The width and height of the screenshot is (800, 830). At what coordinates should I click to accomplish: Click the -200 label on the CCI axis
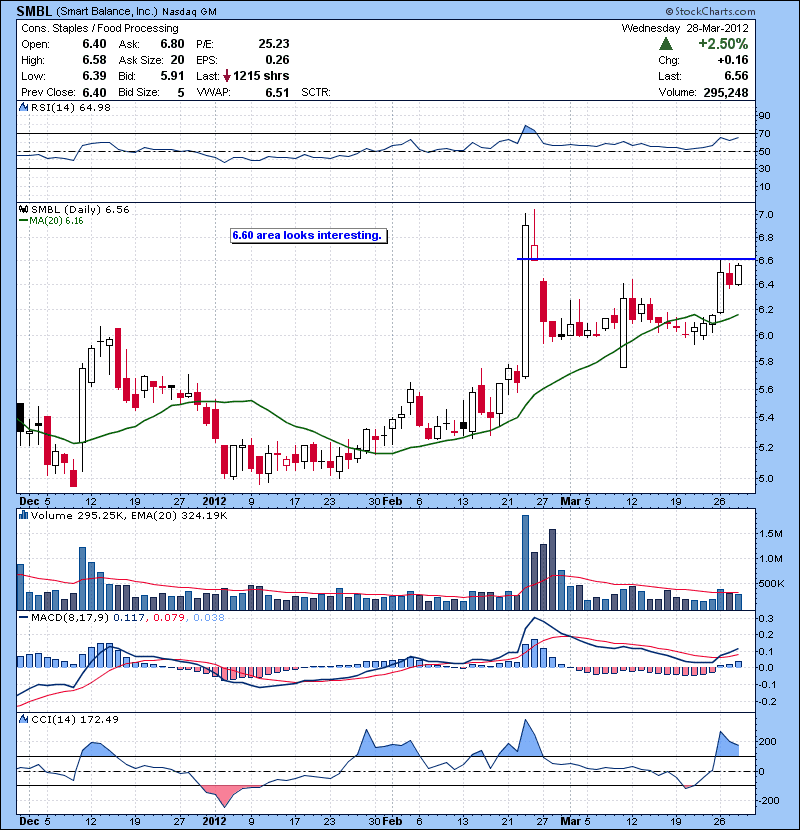tap(768, 801)
